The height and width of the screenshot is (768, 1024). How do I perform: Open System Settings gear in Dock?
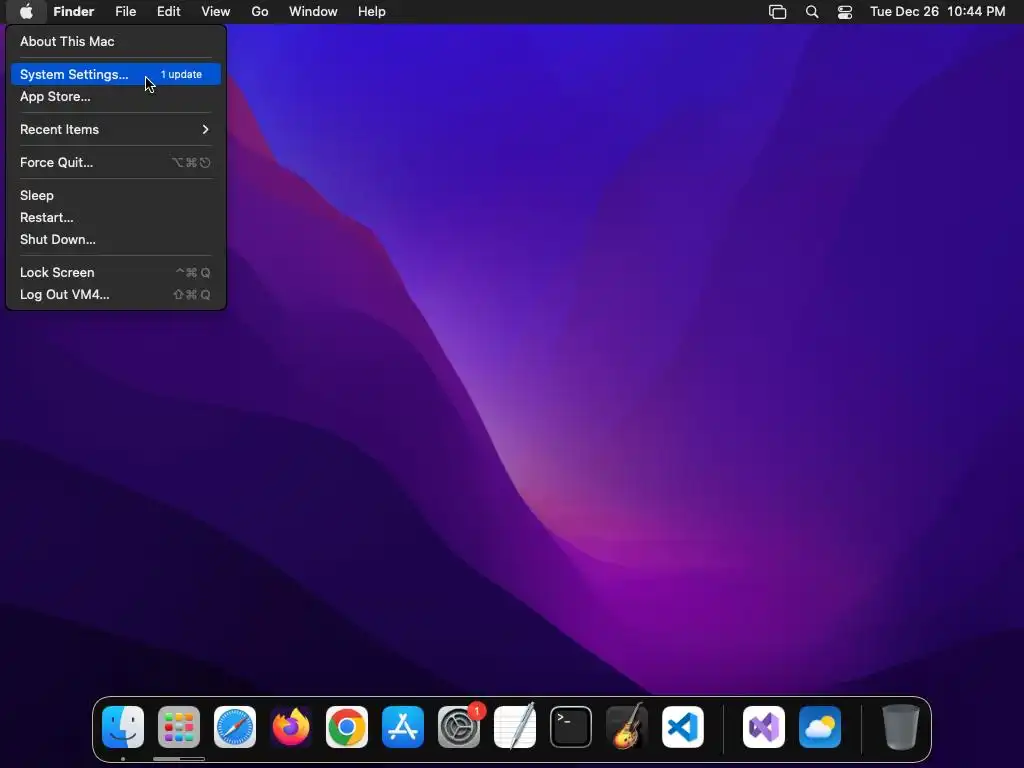(459, 727)
